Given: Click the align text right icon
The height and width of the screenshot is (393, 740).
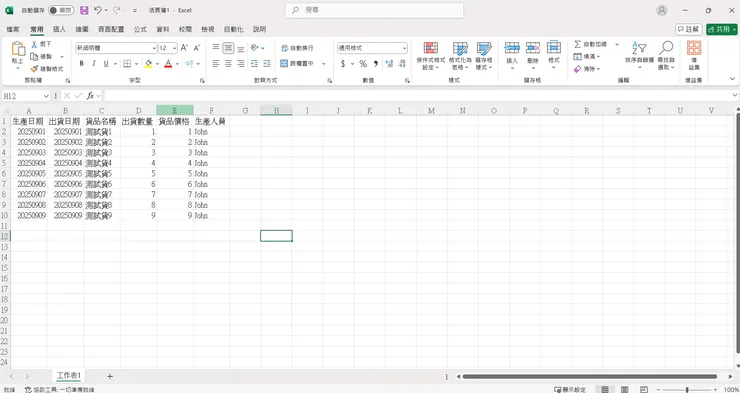Looking at the screenshot, I should [x=241, y=63].
